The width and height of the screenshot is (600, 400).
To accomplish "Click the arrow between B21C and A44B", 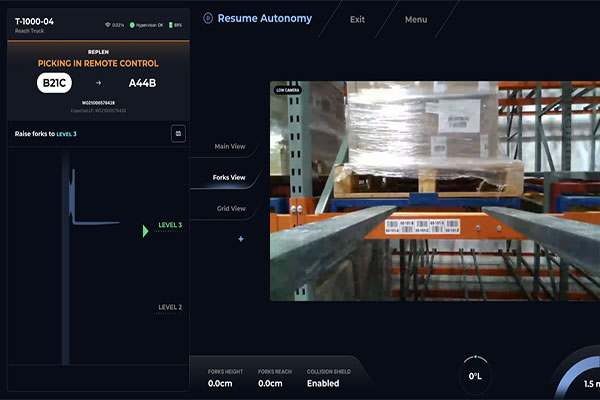I will [x=99, y=83].
